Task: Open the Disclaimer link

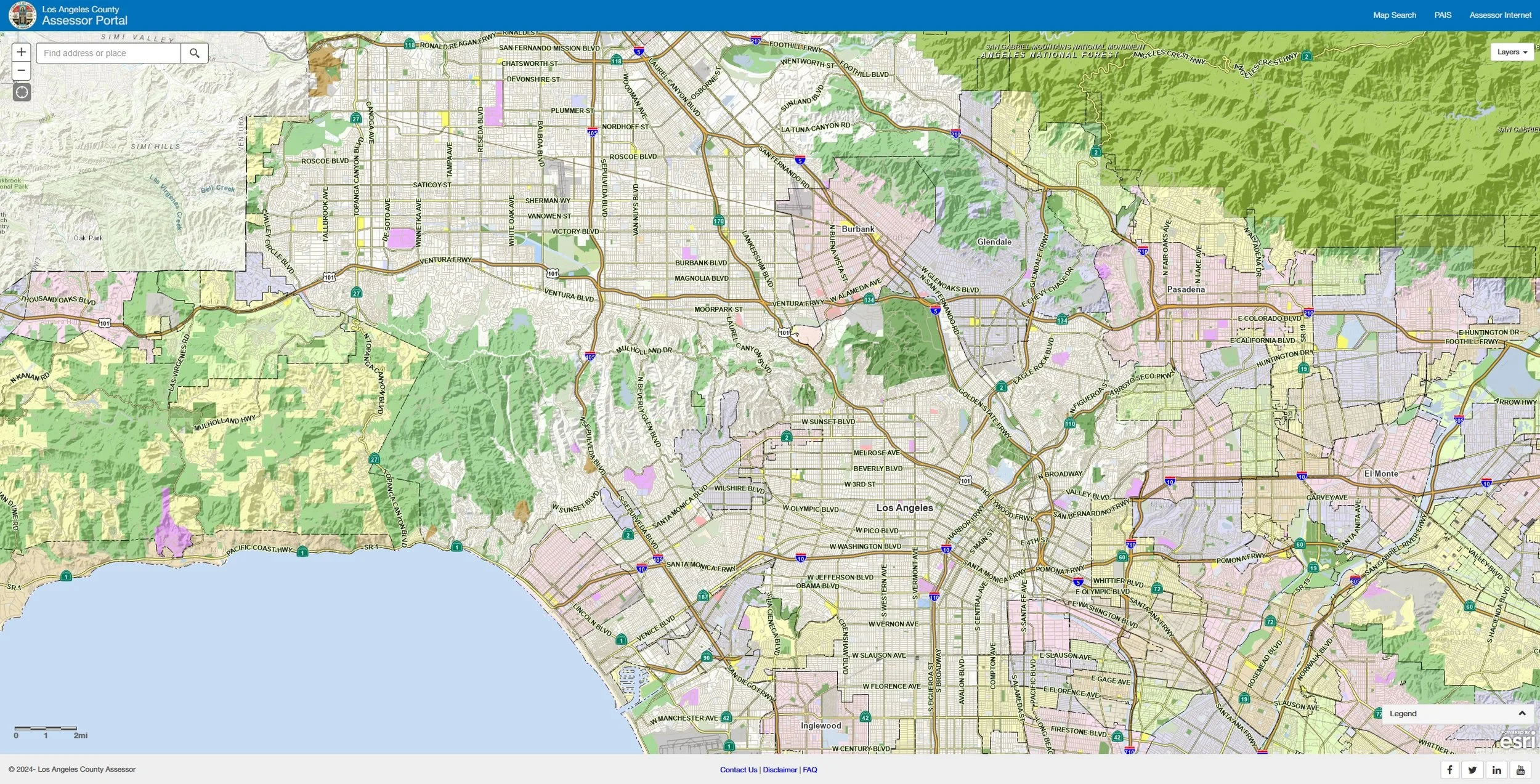Action: tap(780, 770)
